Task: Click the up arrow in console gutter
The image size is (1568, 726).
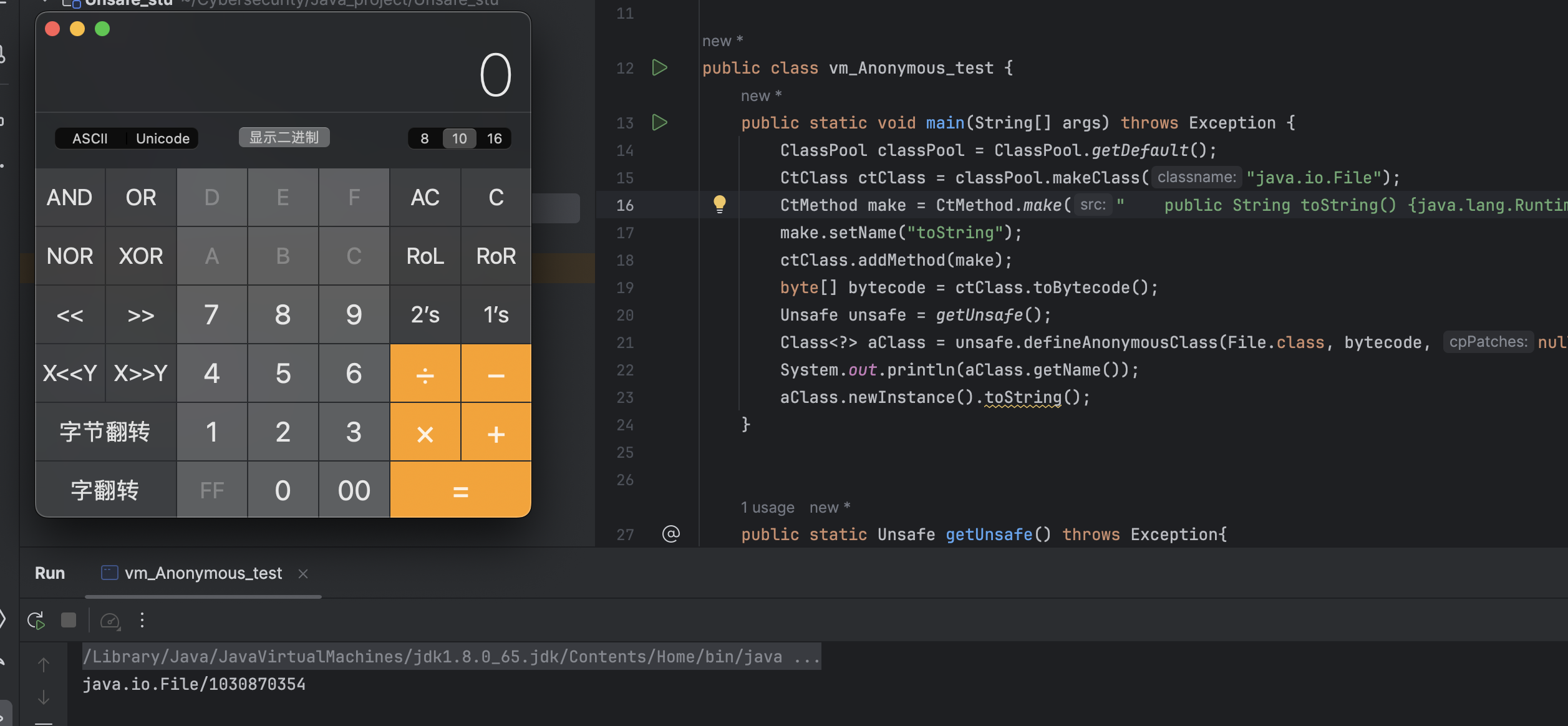Action: click(x=44, y=665)
